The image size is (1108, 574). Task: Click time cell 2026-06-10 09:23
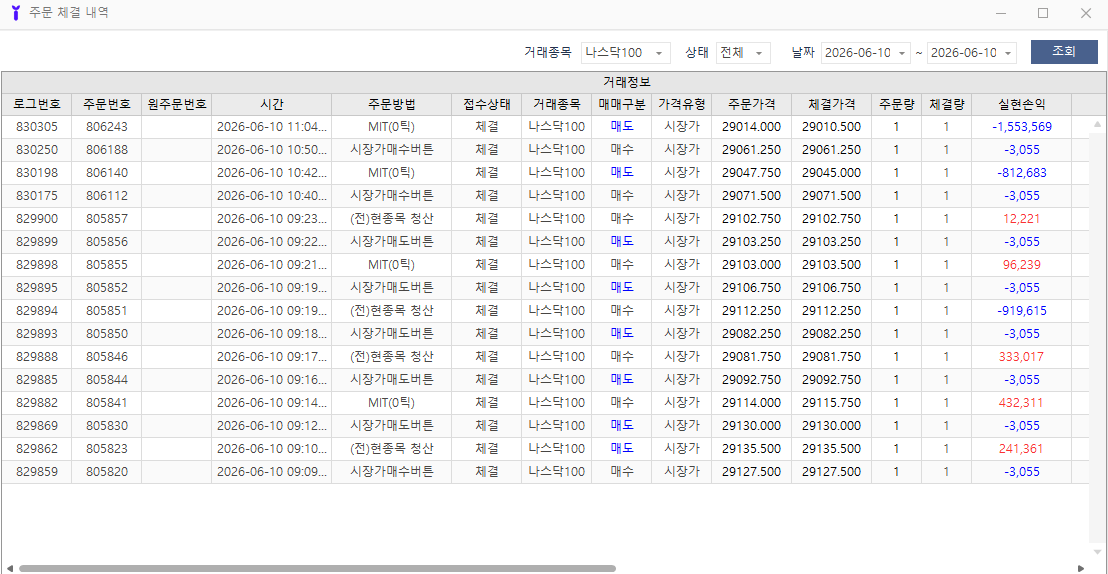click(x=271, y=219)
